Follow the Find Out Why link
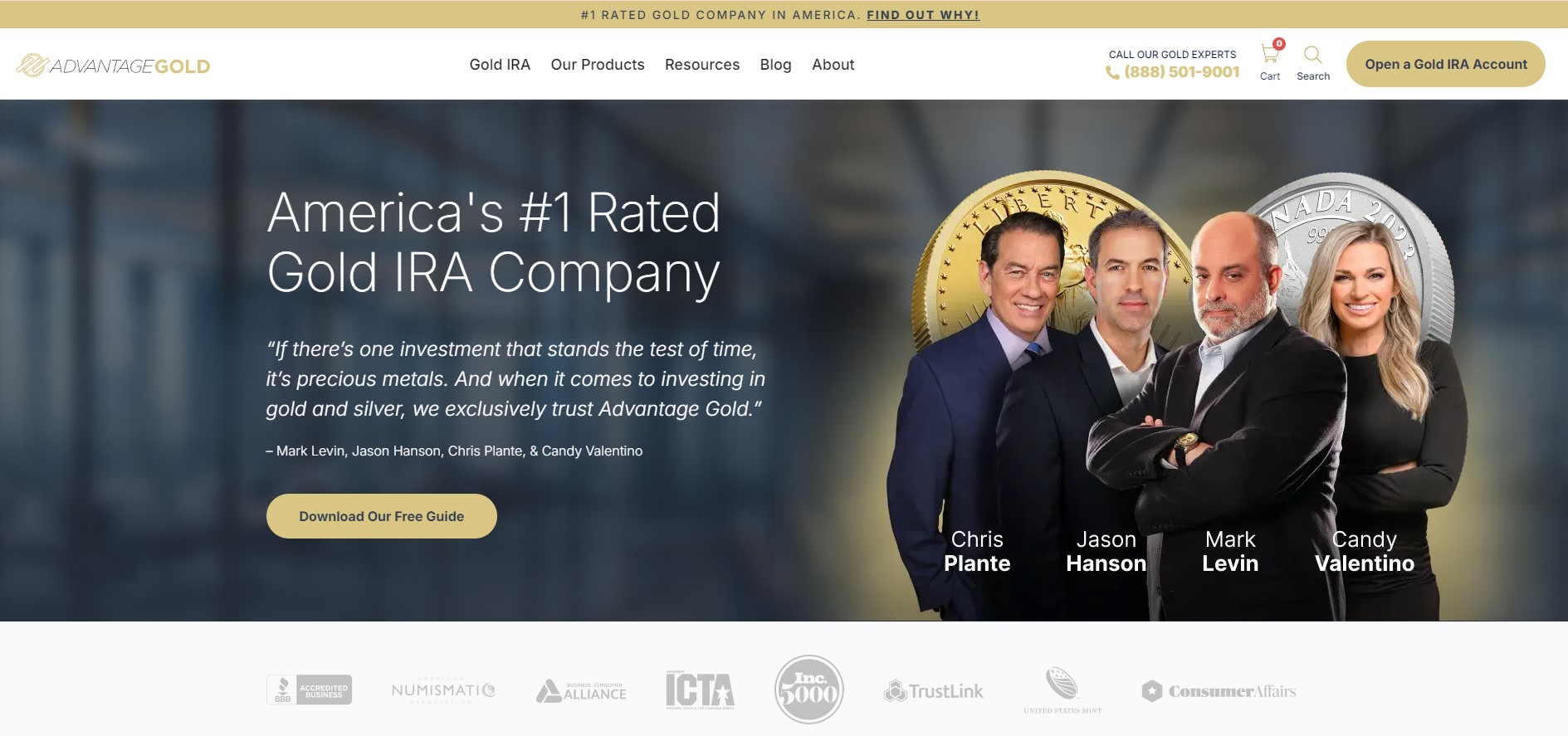This screenshot has height=736, width=1568. [x=923, y=15]
